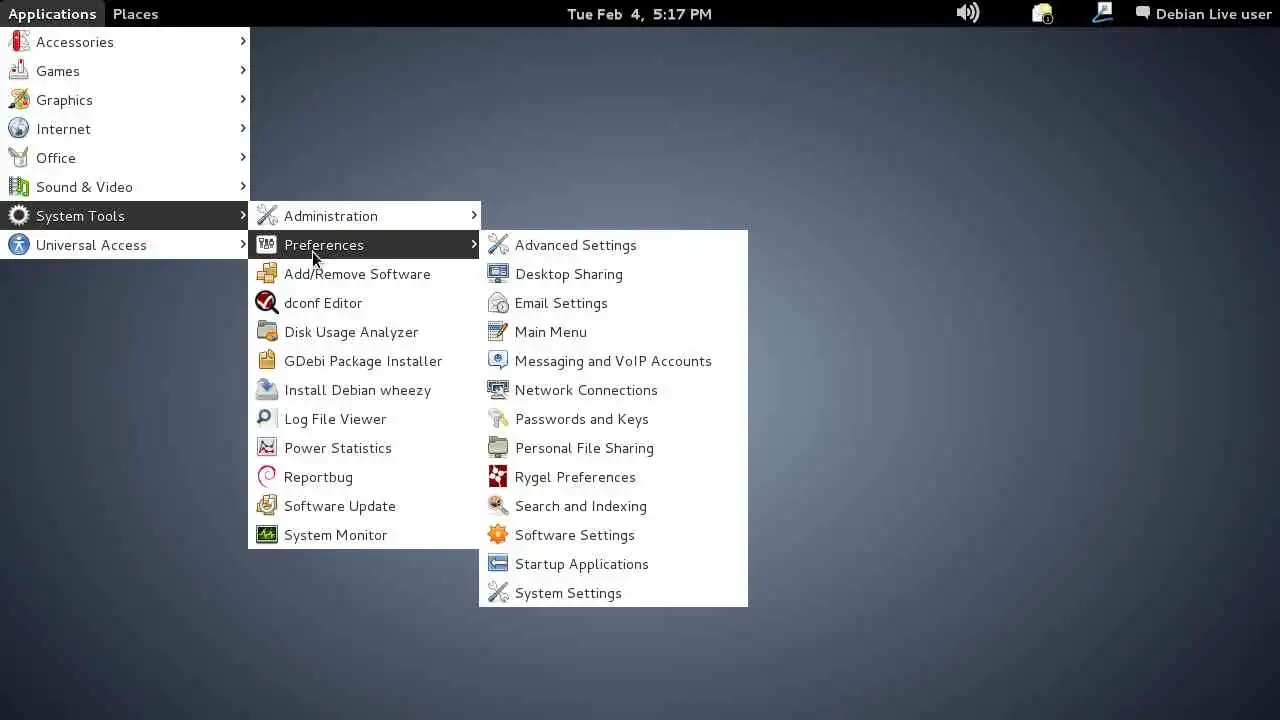Click the Preferences submenu arrow
Image resolution: width=1280 pixels, height=720 pixels.
point(474,244)
